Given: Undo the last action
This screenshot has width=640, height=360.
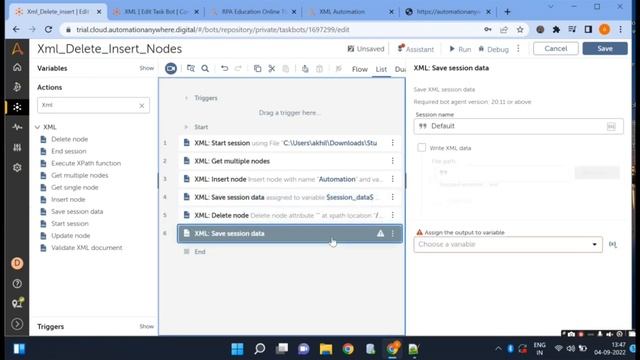Looking at the screenshot, I should (224, 69).
